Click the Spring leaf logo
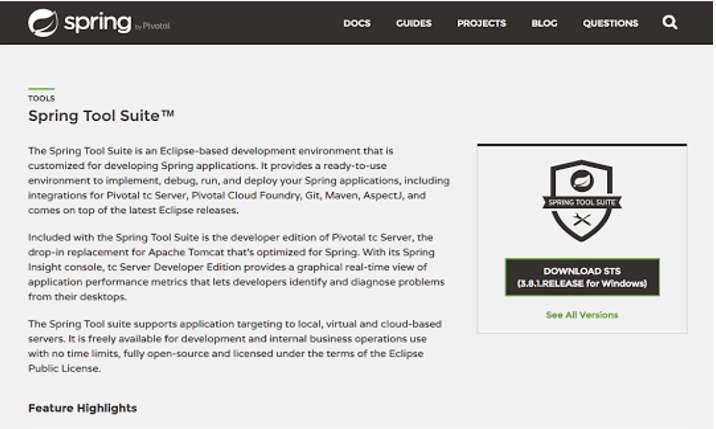 [x=43, y=22]
